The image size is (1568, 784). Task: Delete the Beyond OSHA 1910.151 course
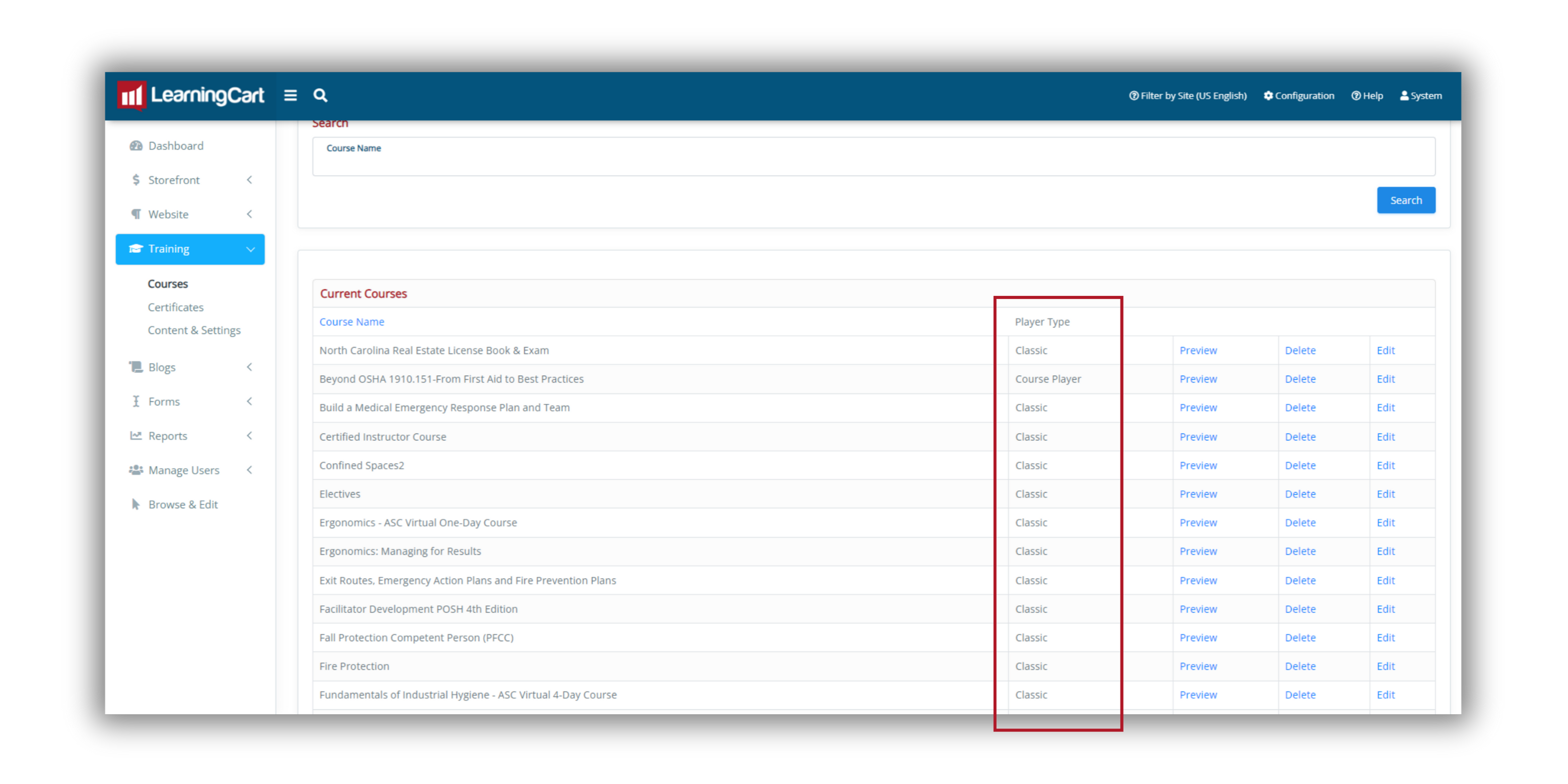click(x=1300, y=378)
